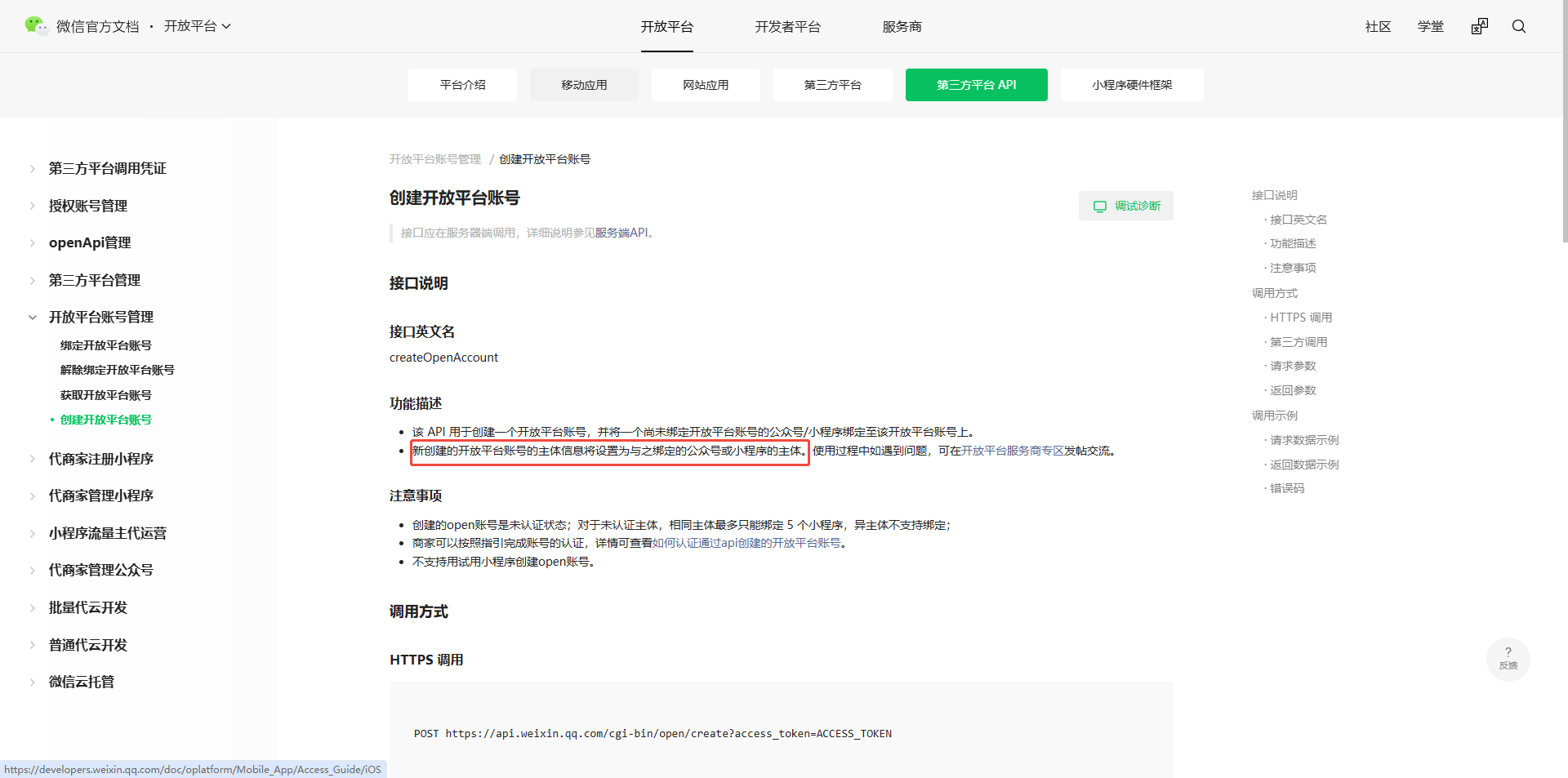Select the 平台介绍 tab
The image size is (1568, 778).
click(x=463, y=85)
